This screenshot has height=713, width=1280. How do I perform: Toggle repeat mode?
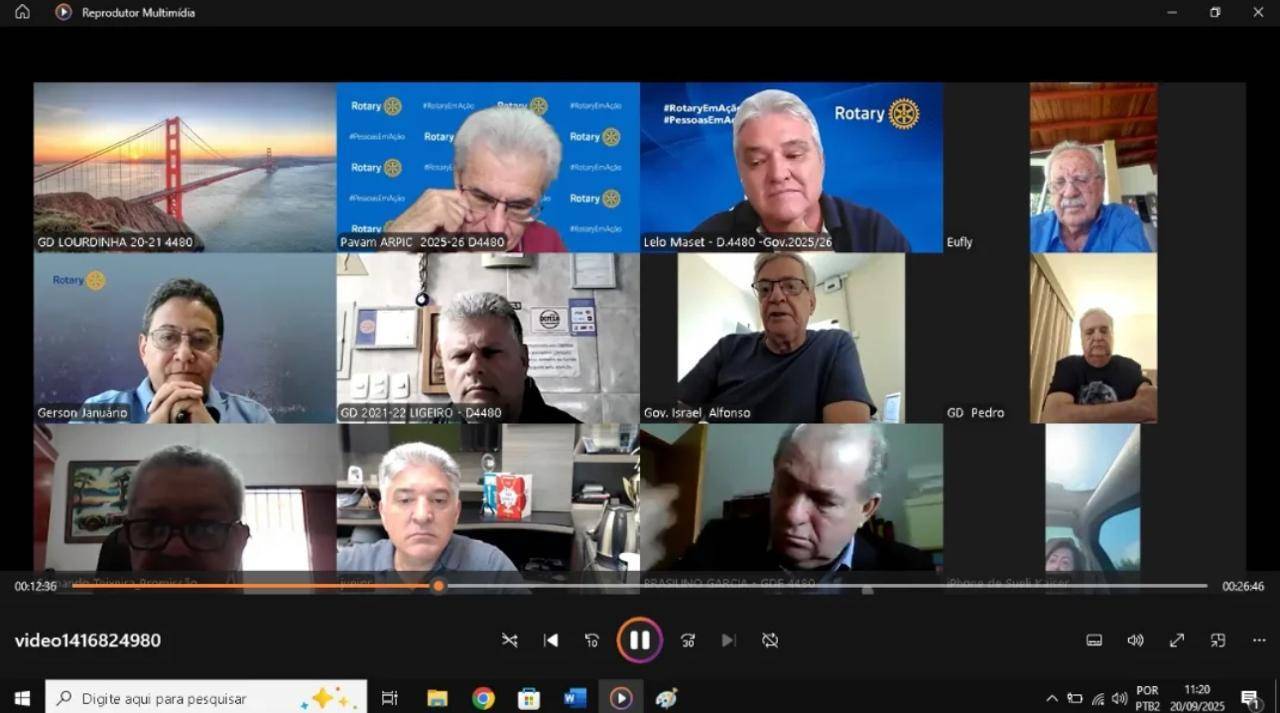click(x=770, y=640)
